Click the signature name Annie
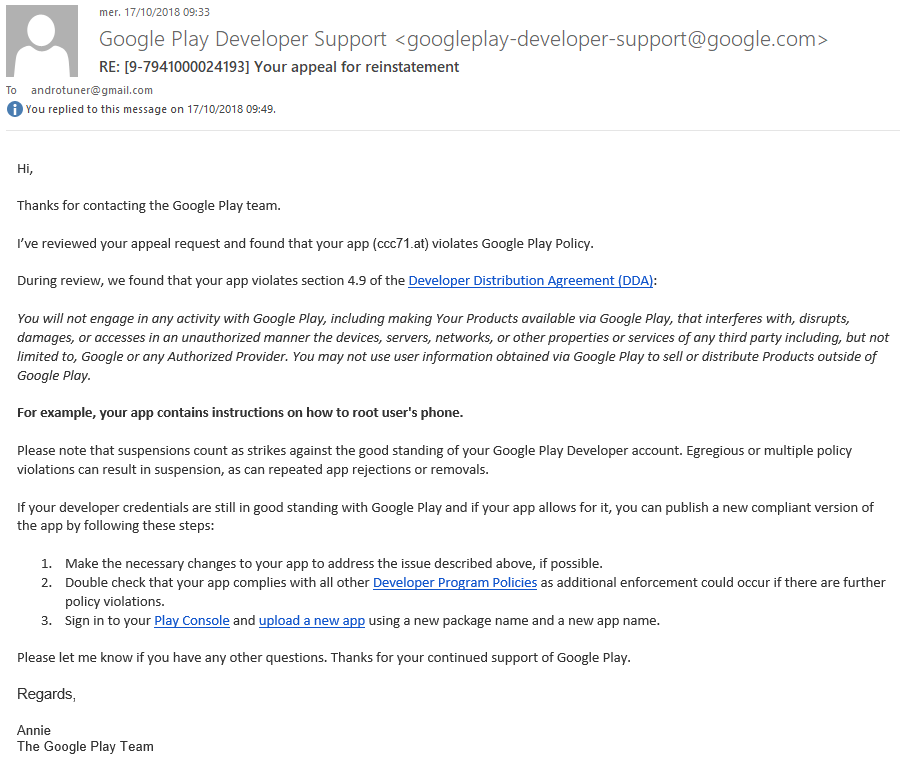 (34, 730)
